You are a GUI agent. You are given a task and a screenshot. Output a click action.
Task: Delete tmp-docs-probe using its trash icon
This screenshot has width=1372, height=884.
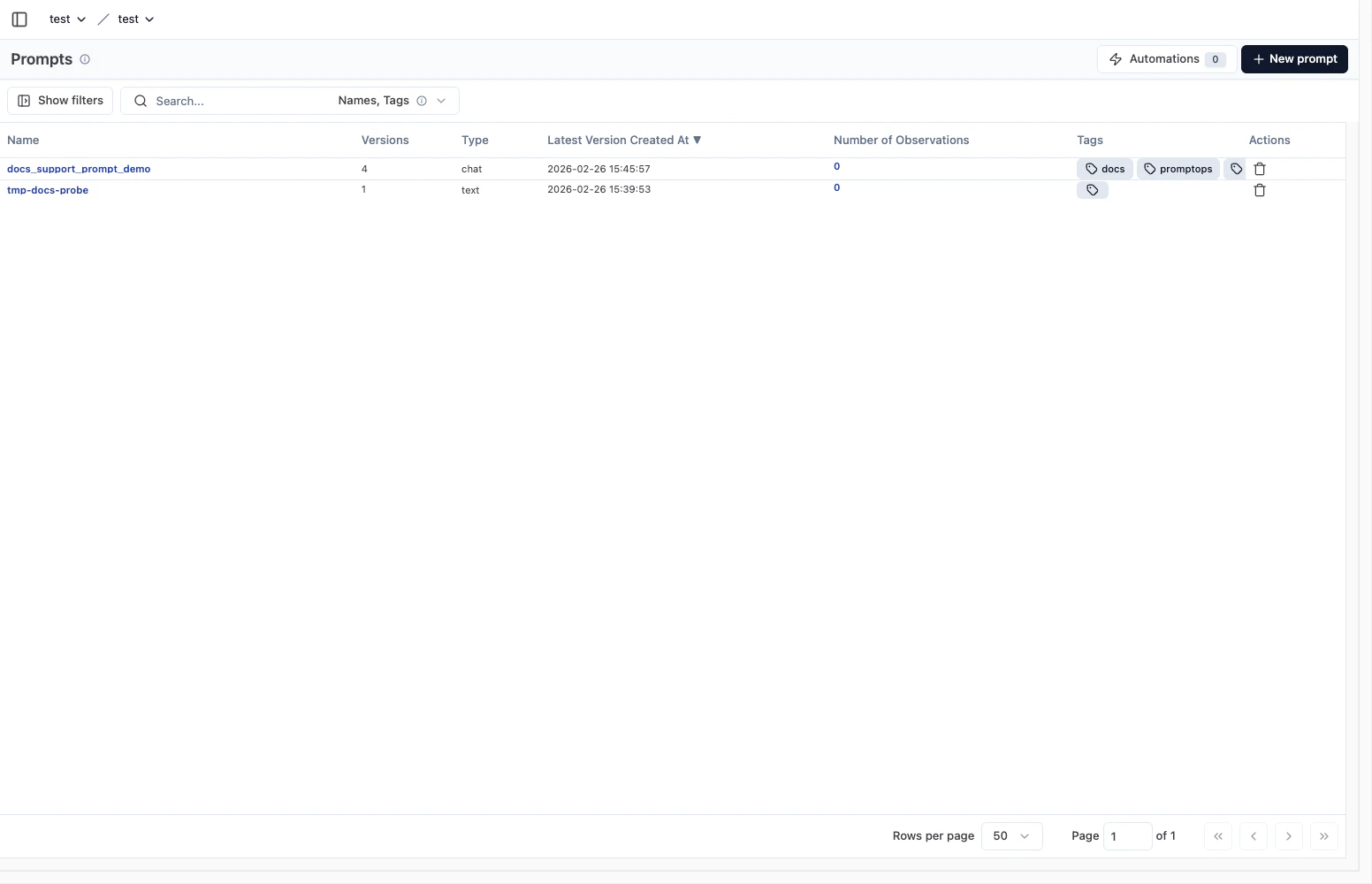point(1260,190)
